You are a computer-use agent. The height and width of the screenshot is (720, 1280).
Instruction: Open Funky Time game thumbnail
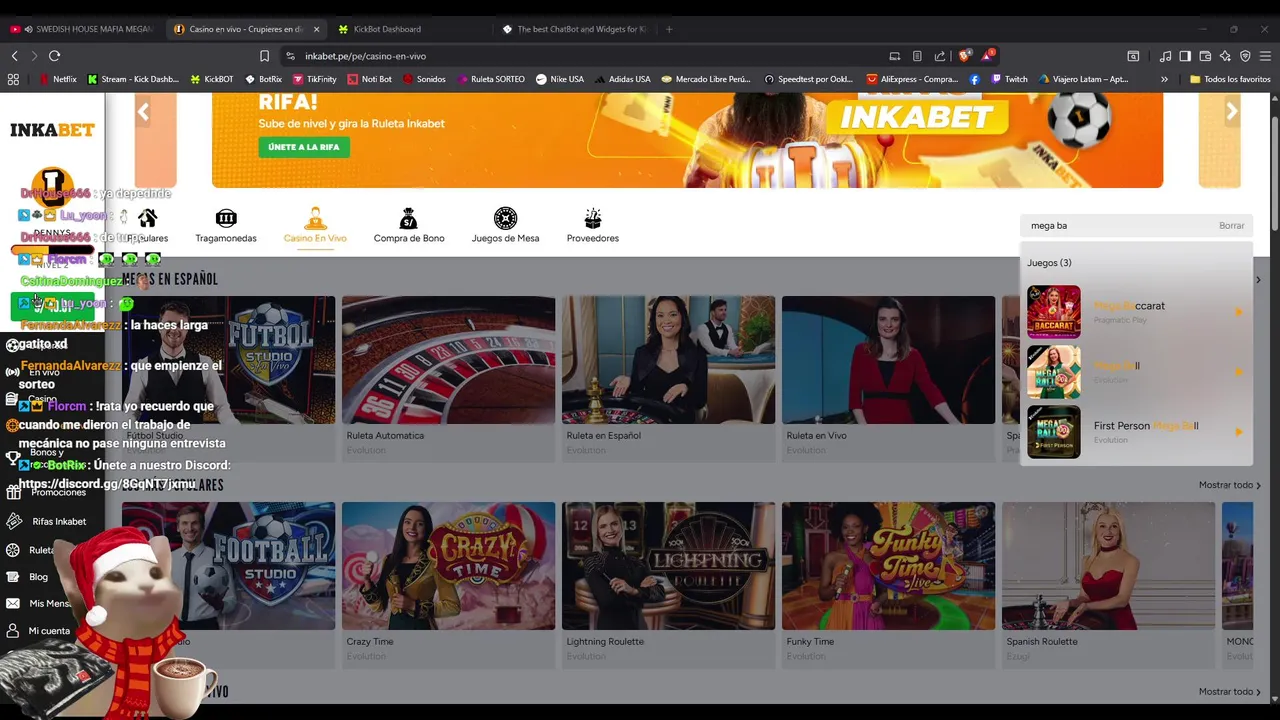coord(888,566)
